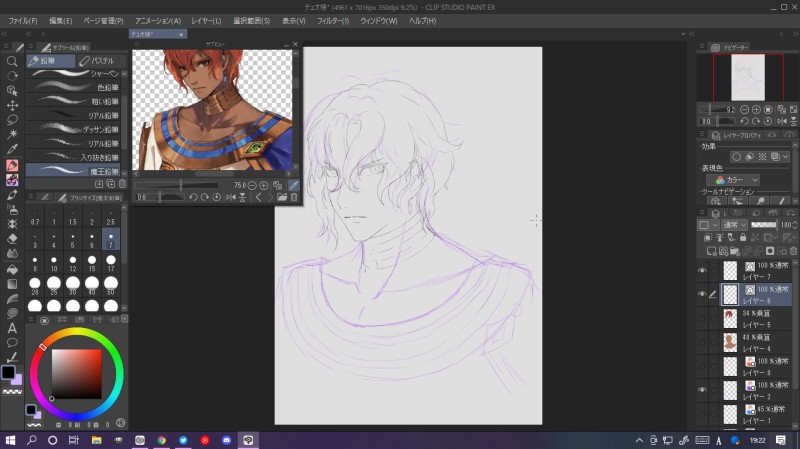Expand the layer color effect dropdown arrow
The width and height of the screenshot is (800, 449).
[786, 157]
